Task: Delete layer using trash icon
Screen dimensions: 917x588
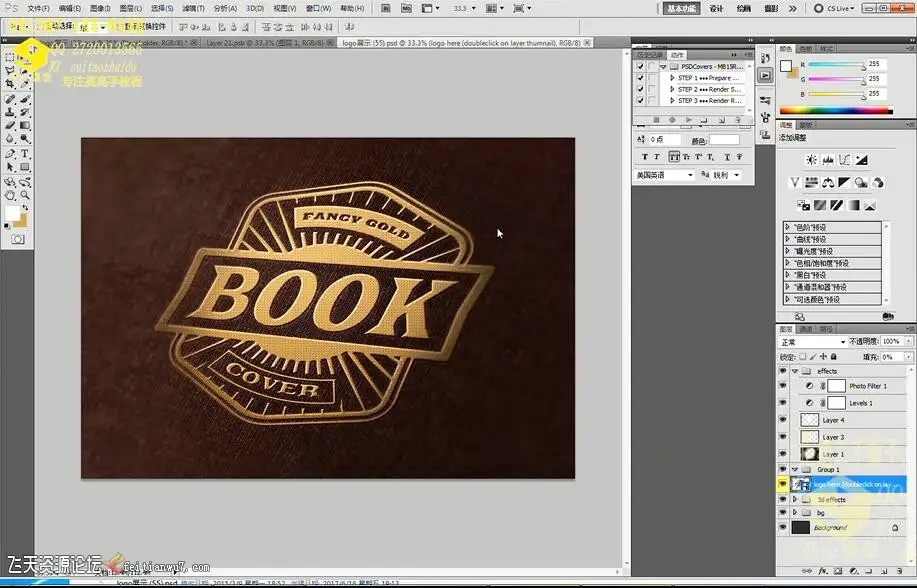Action: click(x=898, y=570)
